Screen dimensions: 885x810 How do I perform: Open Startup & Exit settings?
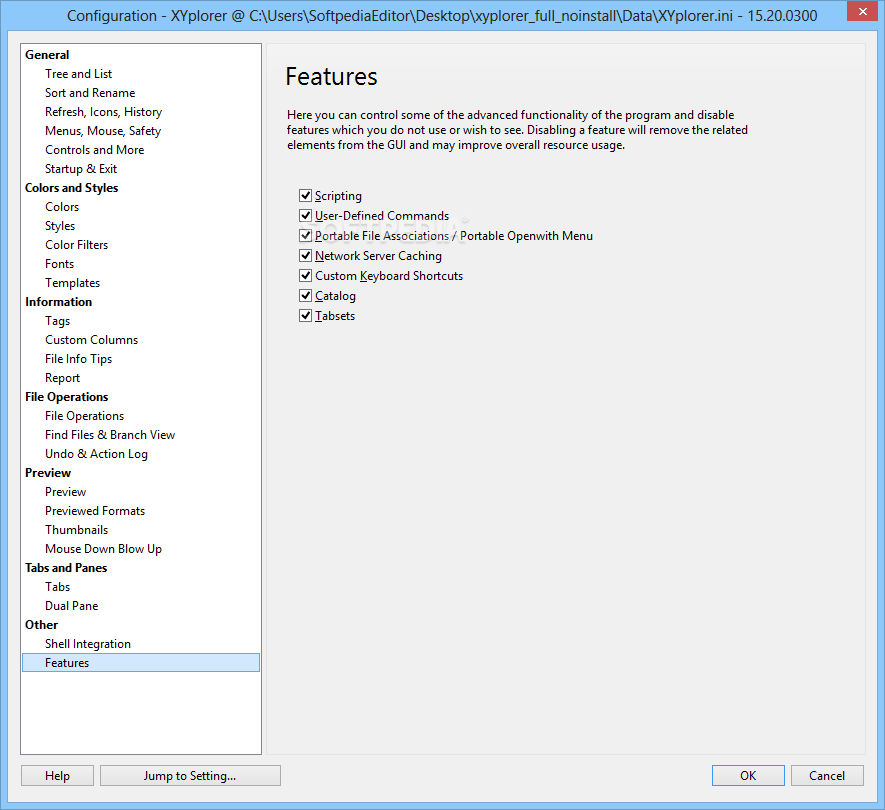81,169
